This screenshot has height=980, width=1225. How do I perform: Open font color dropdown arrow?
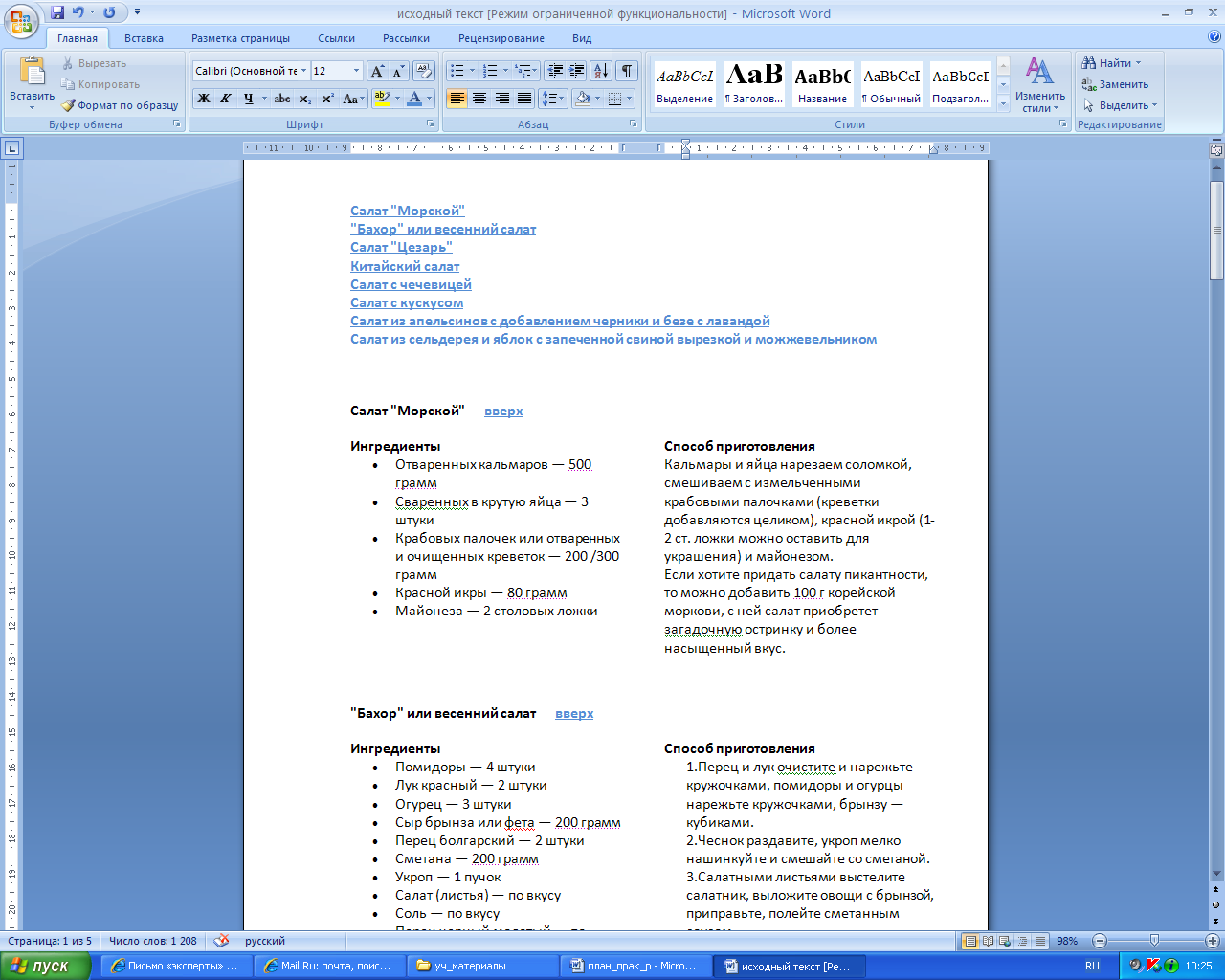point(429,99)
